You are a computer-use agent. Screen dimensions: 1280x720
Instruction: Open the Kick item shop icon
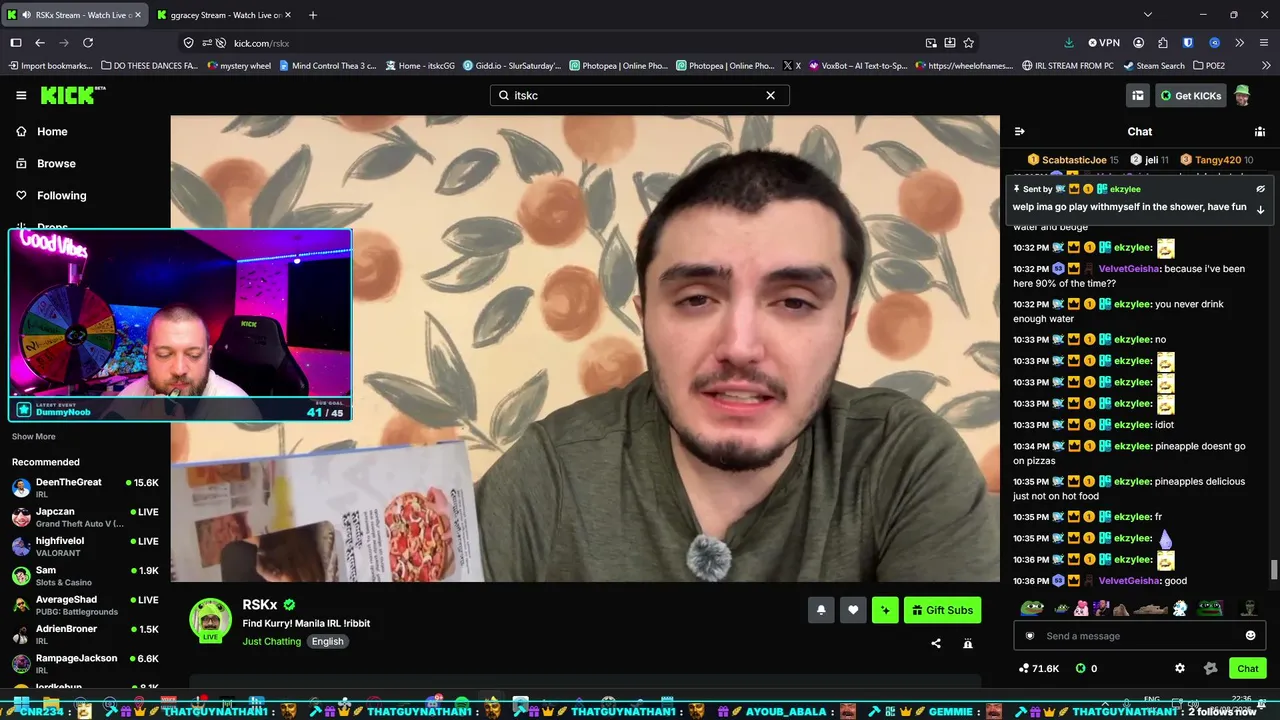coord(1138,95)
